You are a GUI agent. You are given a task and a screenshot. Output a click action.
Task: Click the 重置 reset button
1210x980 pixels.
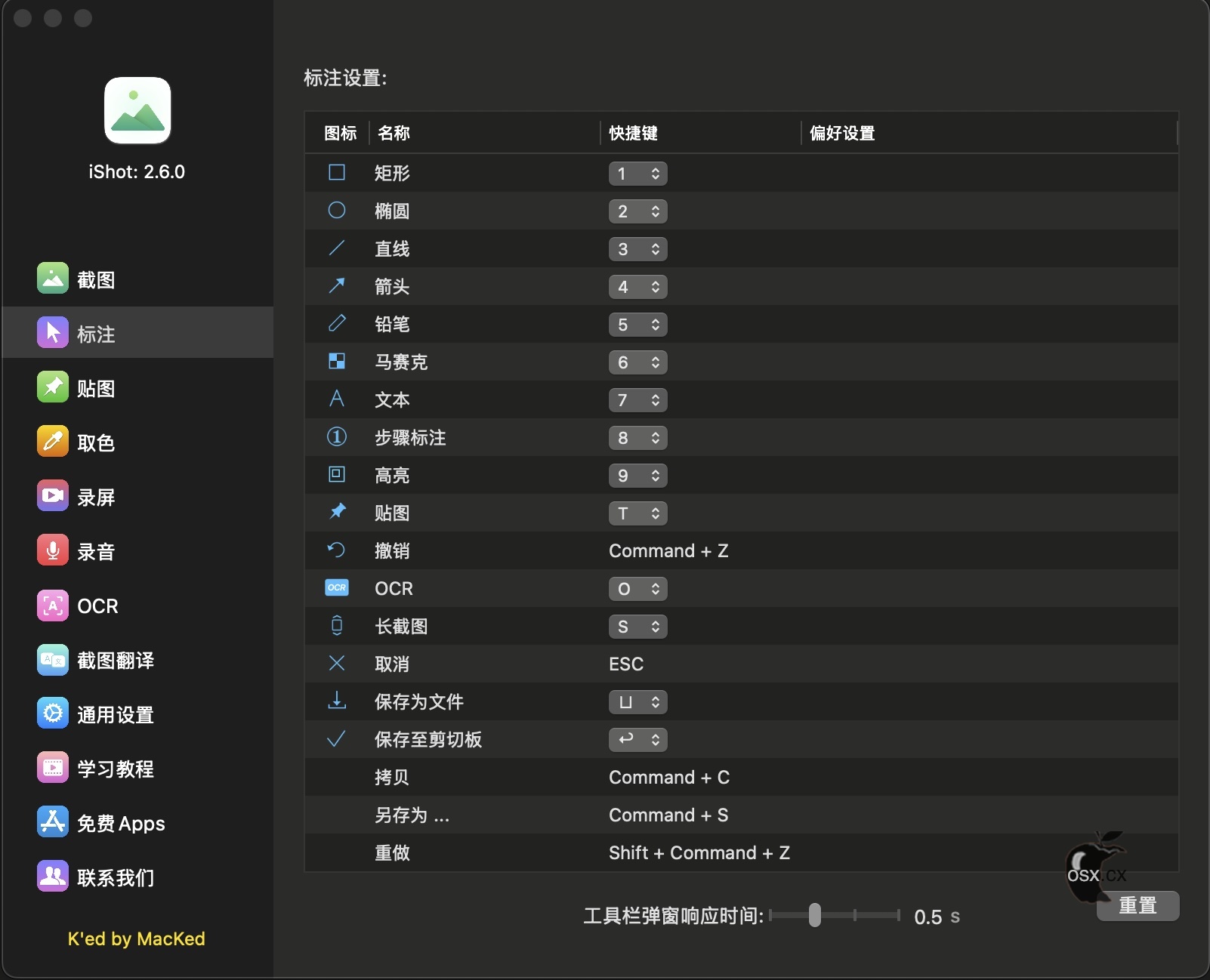[1138, 905]
